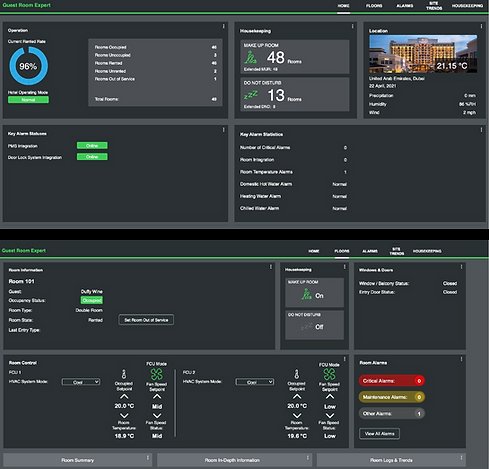Increase the FCU 1 fan speed setpoint above Mid
This screenshot has height=469, width=489.
157,397
